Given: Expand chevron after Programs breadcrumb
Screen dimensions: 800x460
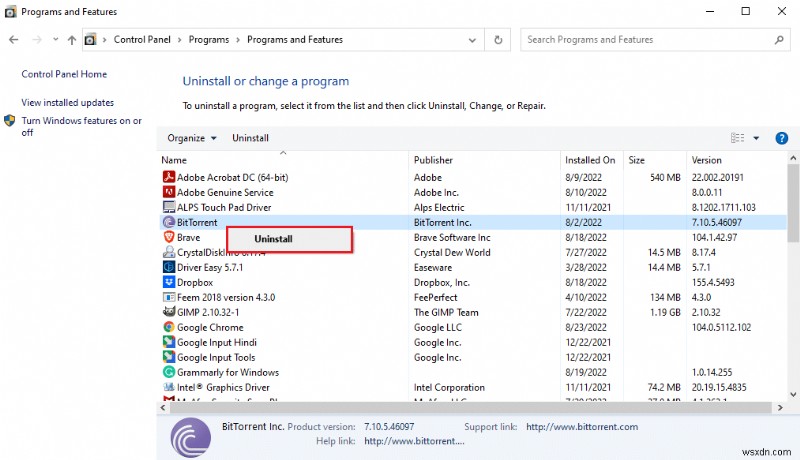Looking at the screenshot, I should pos(238,40).
